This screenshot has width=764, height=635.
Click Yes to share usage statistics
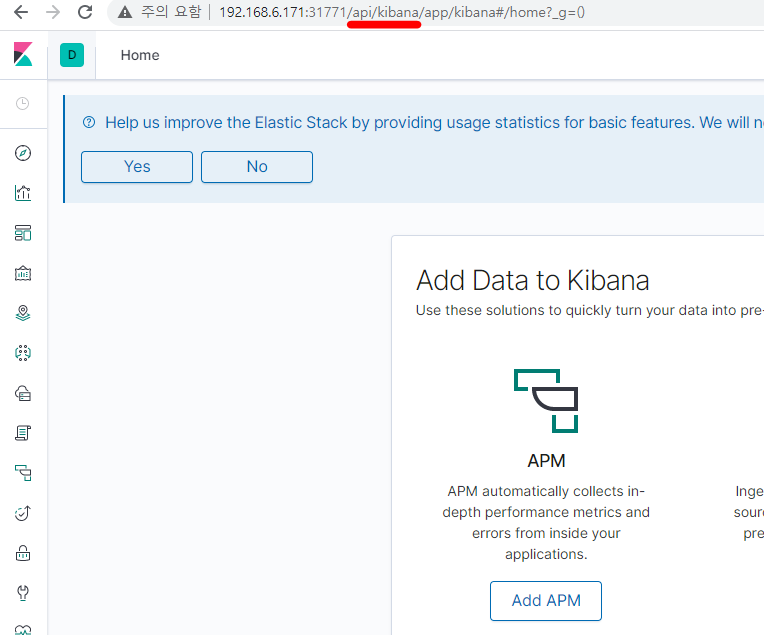137,167
